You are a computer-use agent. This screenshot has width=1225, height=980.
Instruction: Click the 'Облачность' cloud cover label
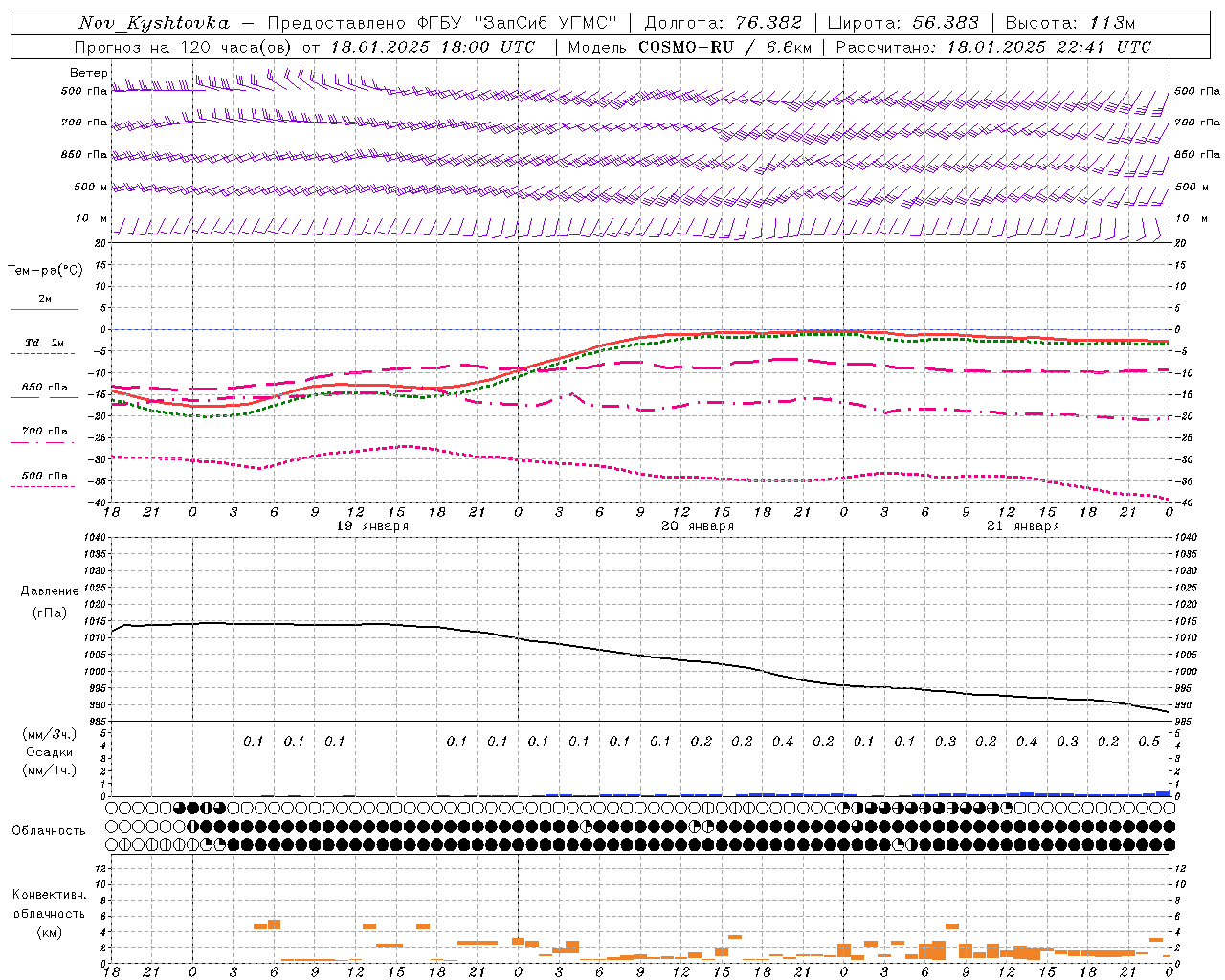click(49, 830)
